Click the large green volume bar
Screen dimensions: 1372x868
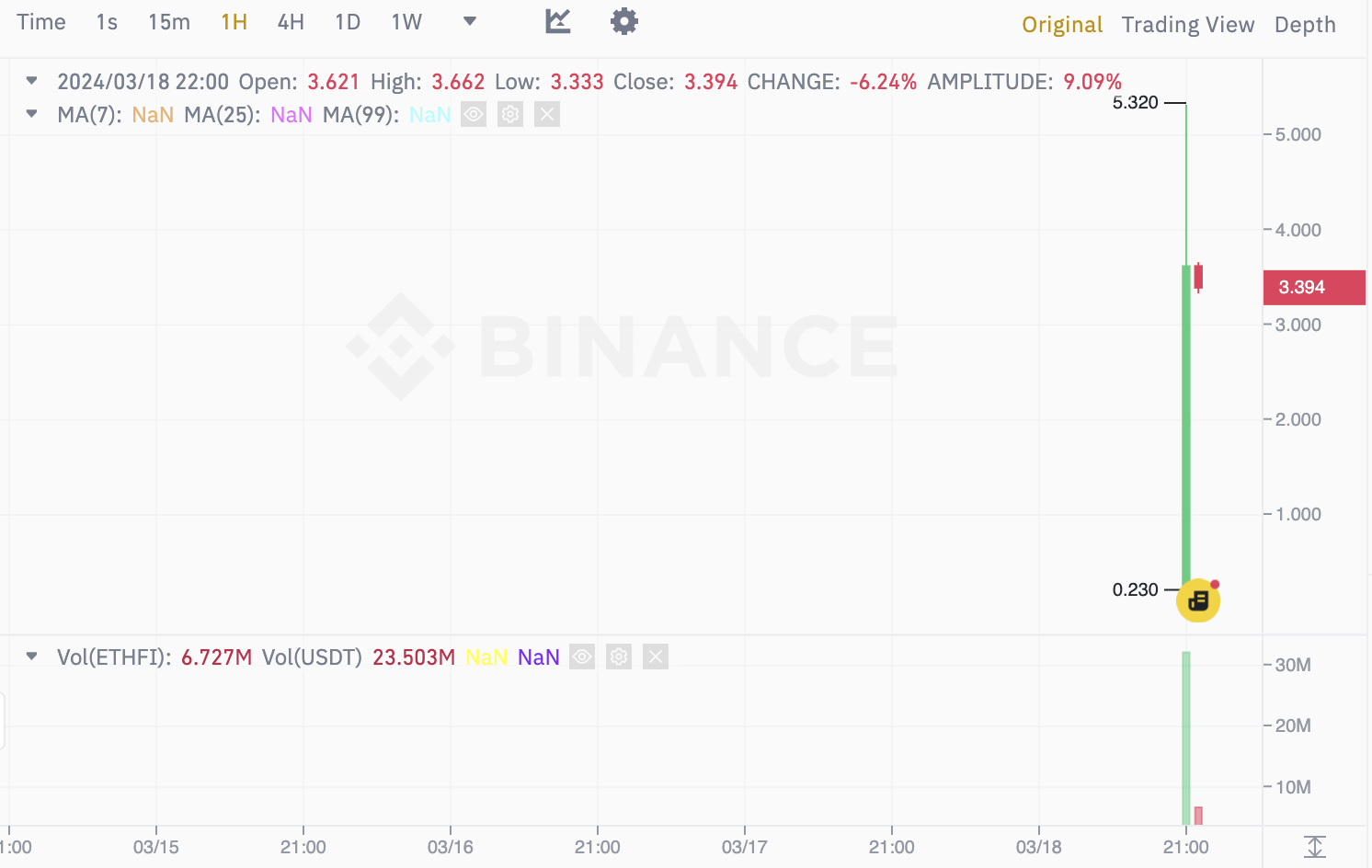coord(1186,738)
